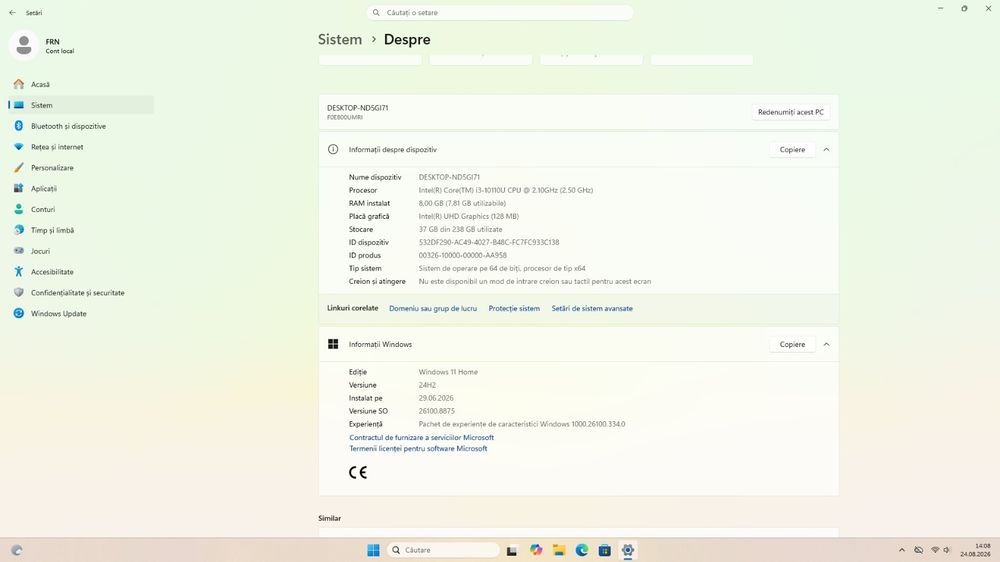
Task: Open Bluetooth și dispozitive settings
Action: pos(81,126)
